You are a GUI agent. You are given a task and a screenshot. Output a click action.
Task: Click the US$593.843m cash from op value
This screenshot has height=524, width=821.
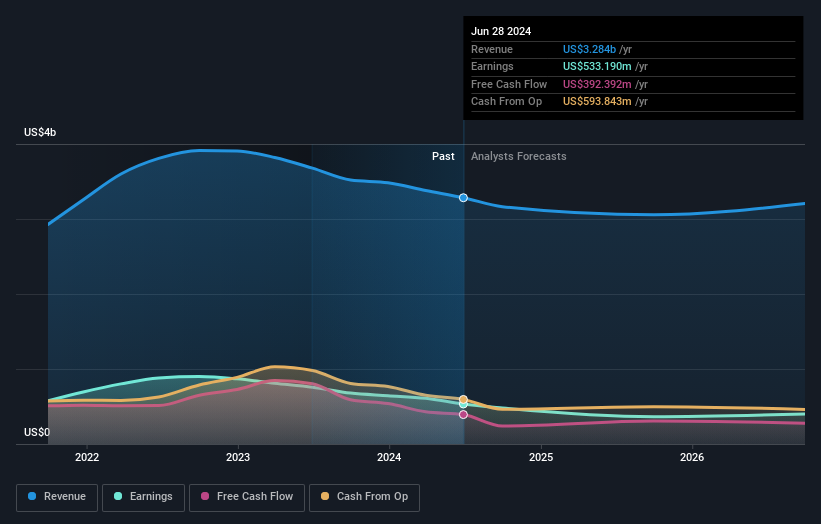[x=597, y=102]
